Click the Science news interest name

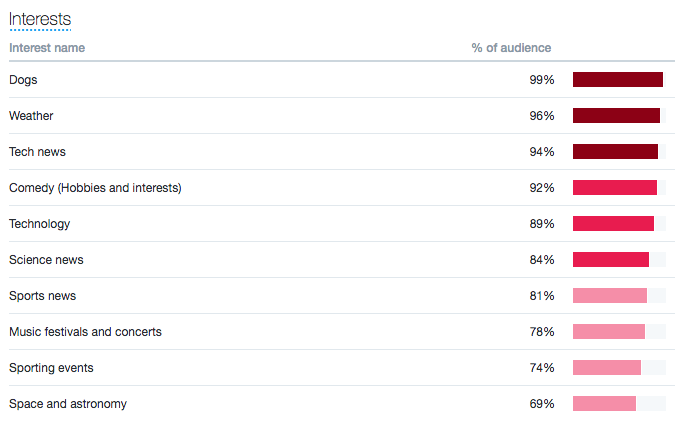point(46,260)
